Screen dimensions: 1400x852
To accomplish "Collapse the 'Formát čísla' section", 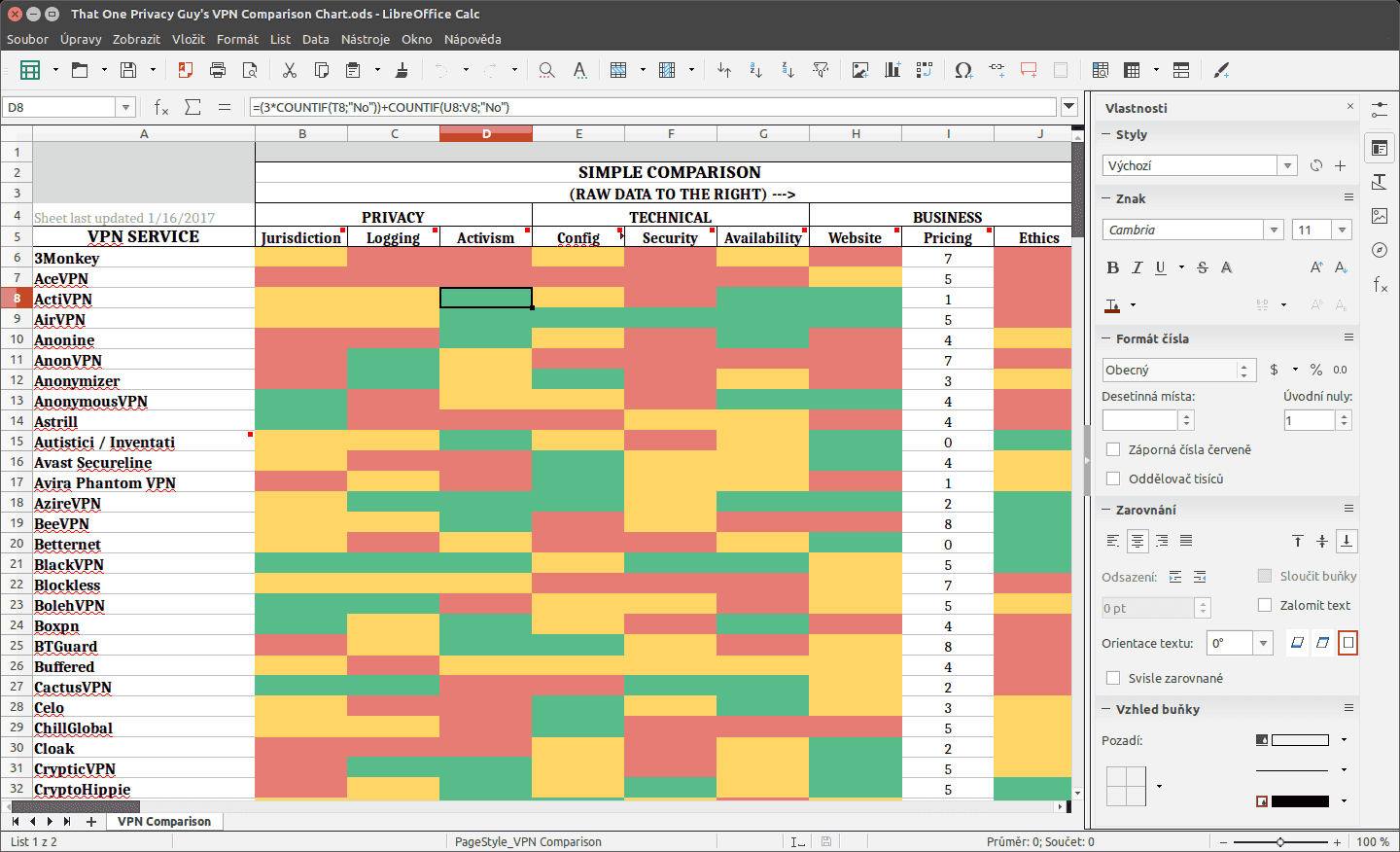I will 1106,338.
